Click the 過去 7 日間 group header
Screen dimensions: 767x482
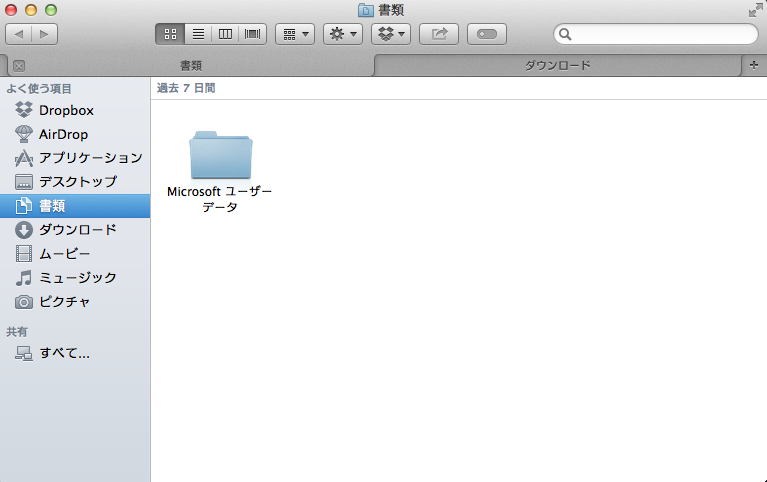[x=186, y=88]
